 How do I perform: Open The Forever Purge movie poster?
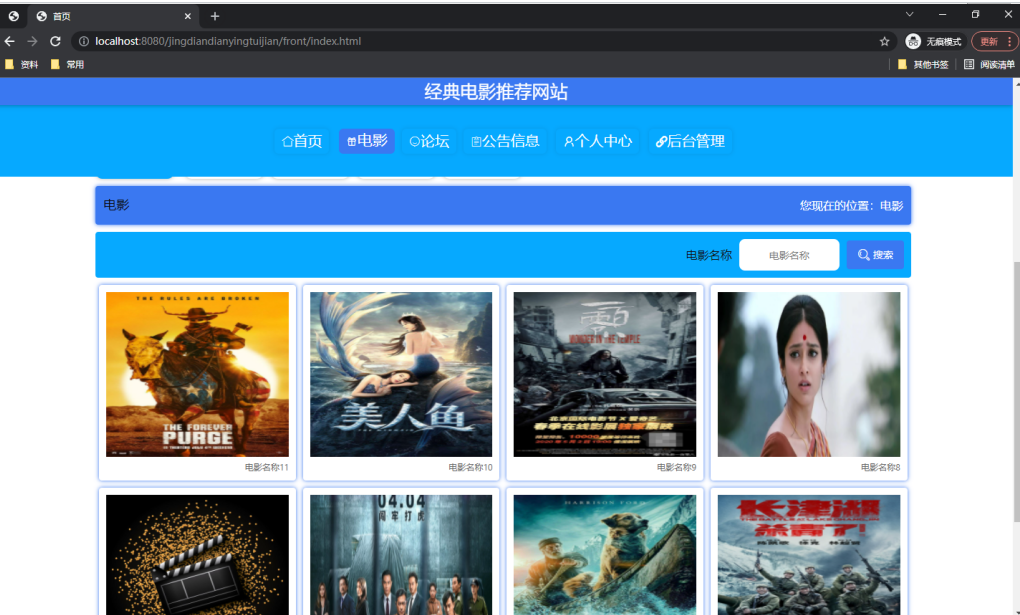197,374
